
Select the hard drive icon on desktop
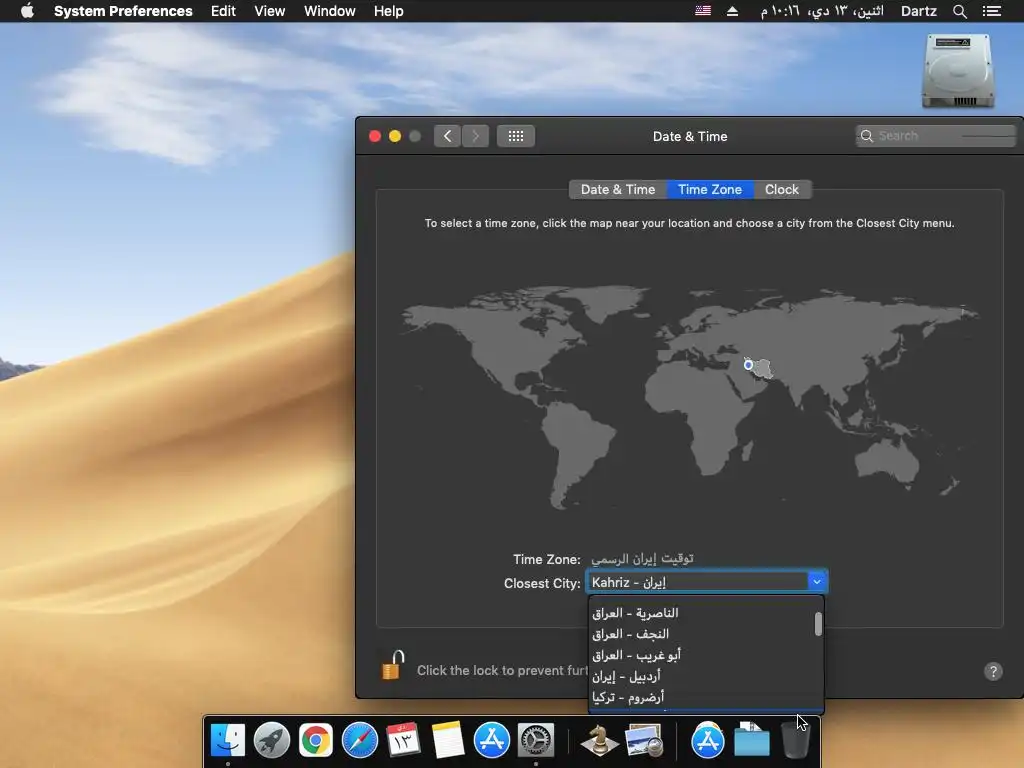957,71
